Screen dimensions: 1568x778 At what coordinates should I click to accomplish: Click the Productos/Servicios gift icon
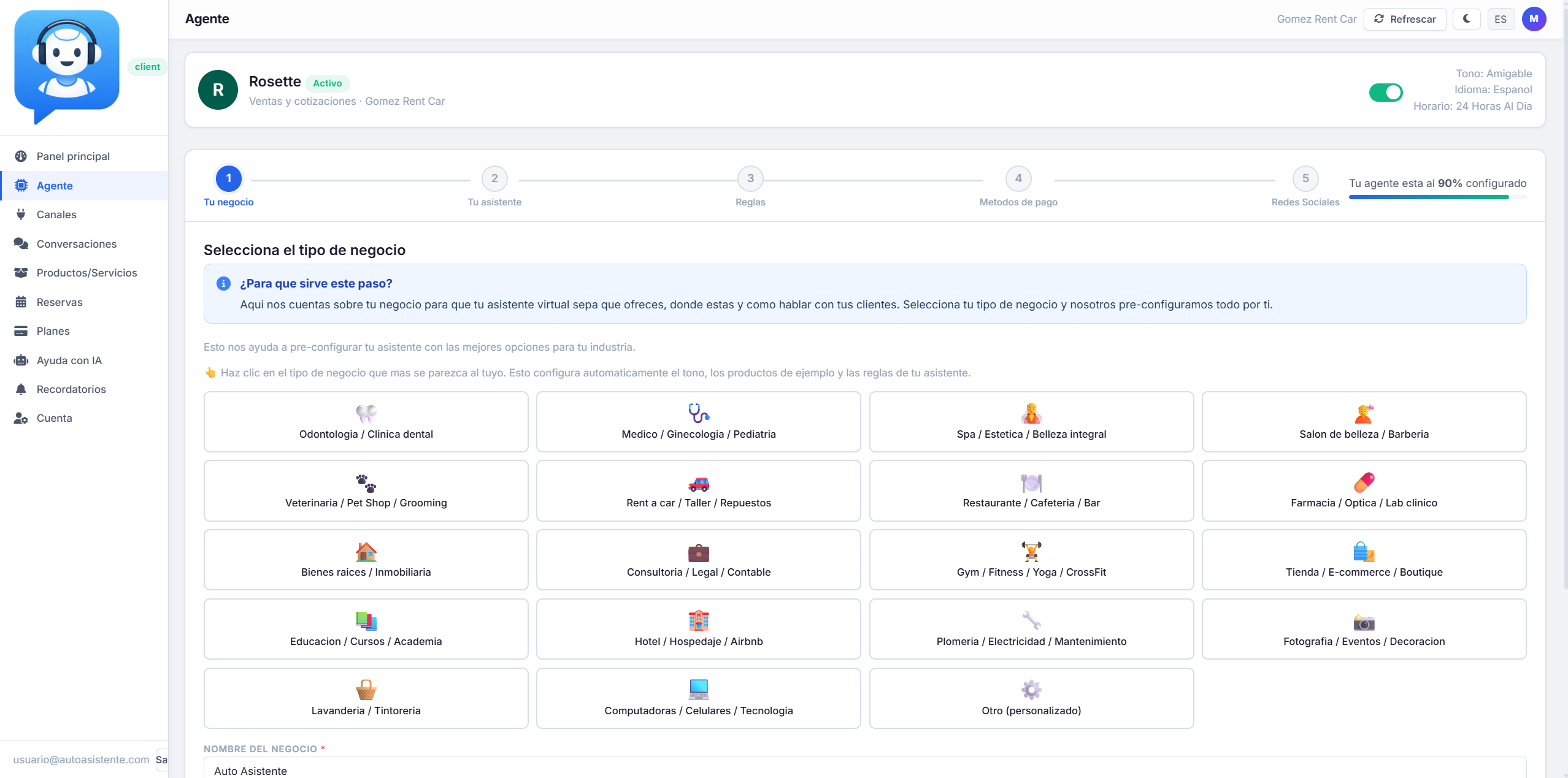[x=21, y=273]
